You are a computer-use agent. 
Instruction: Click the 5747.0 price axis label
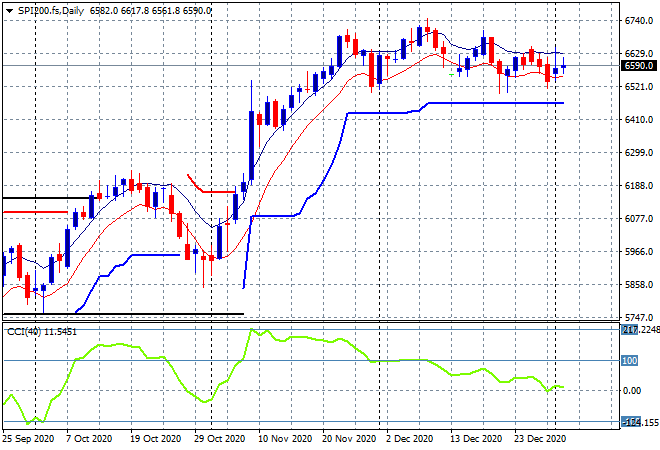click(639, 318)
